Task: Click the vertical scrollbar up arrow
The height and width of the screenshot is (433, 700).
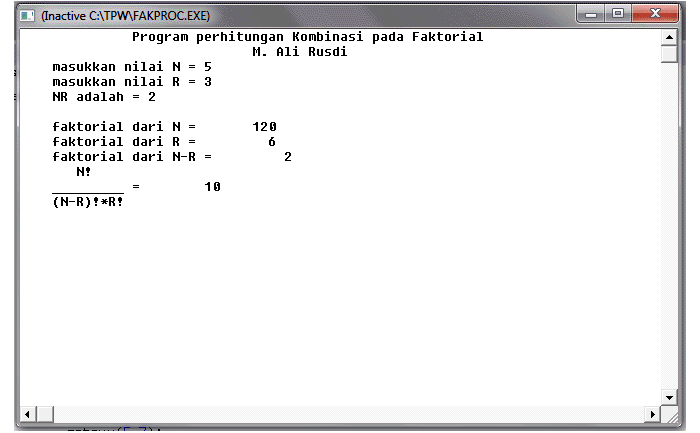Action: 669,37
